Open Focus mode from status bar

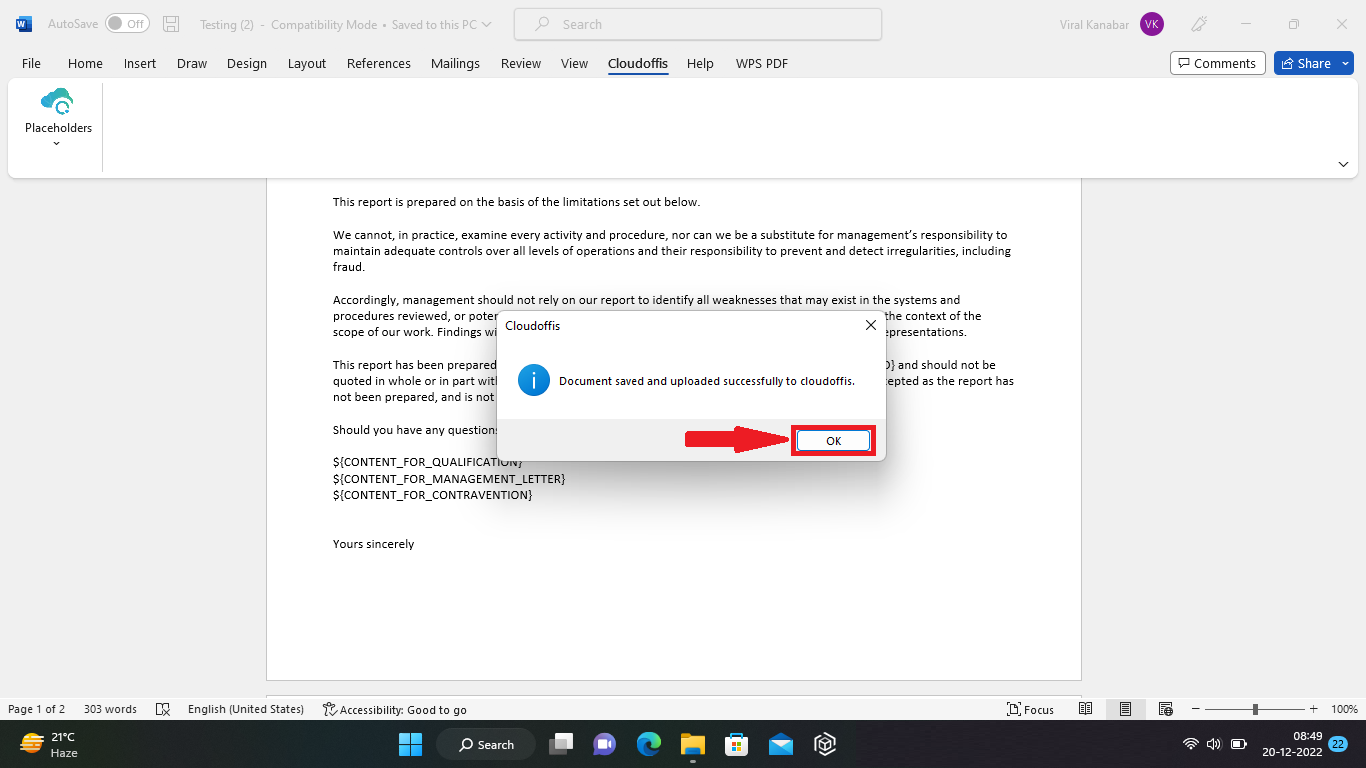(1030, 709)
